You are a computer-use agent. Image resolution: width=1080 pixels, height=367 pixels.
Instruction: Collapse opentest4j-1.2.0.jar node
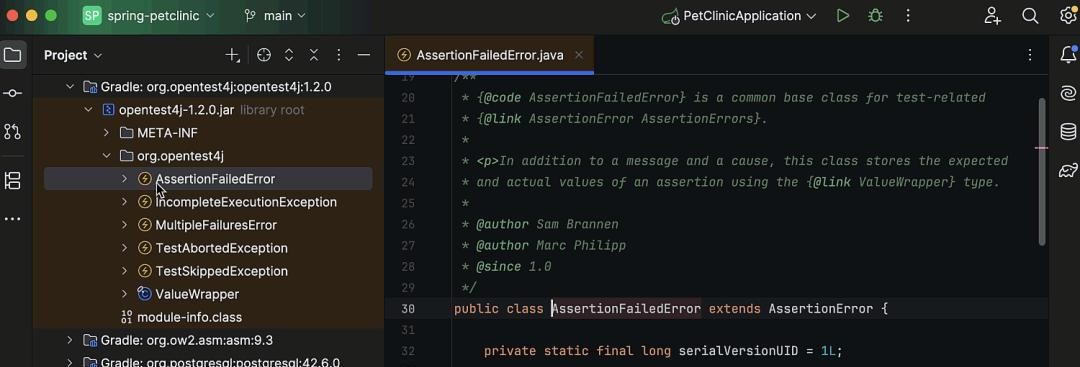tap(88, 110)
